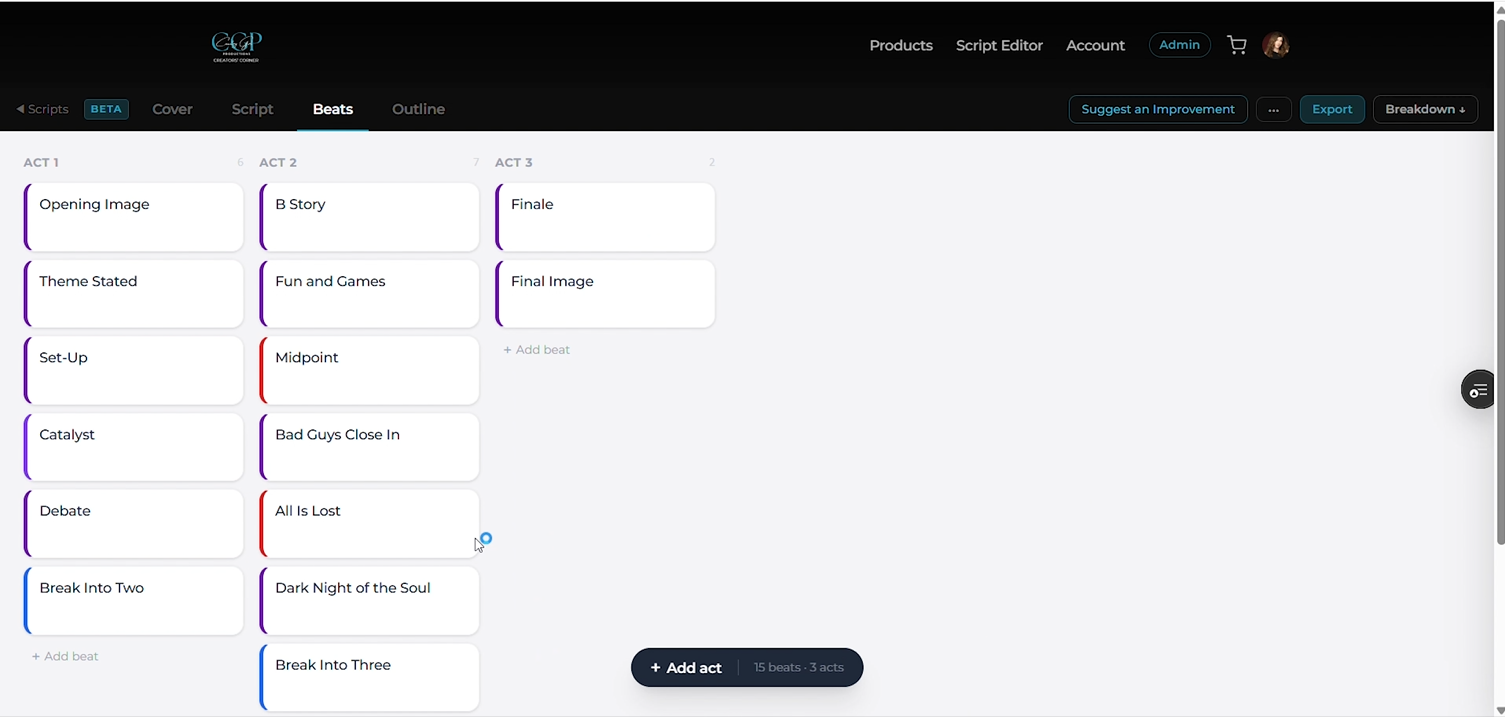1505x717 pixels.
Task: Add a beat under Act 3
Action: (x=536, y=349)
